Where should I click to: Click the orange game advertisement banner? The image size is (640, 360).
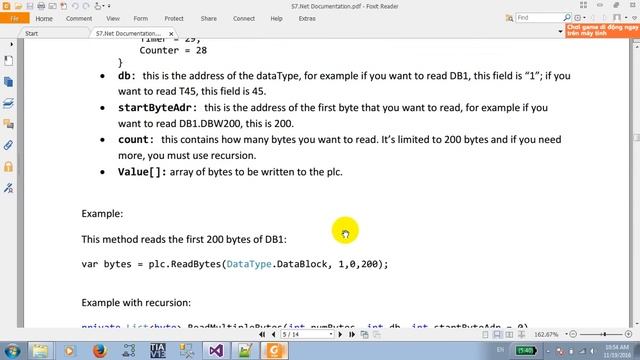[602, 30]
